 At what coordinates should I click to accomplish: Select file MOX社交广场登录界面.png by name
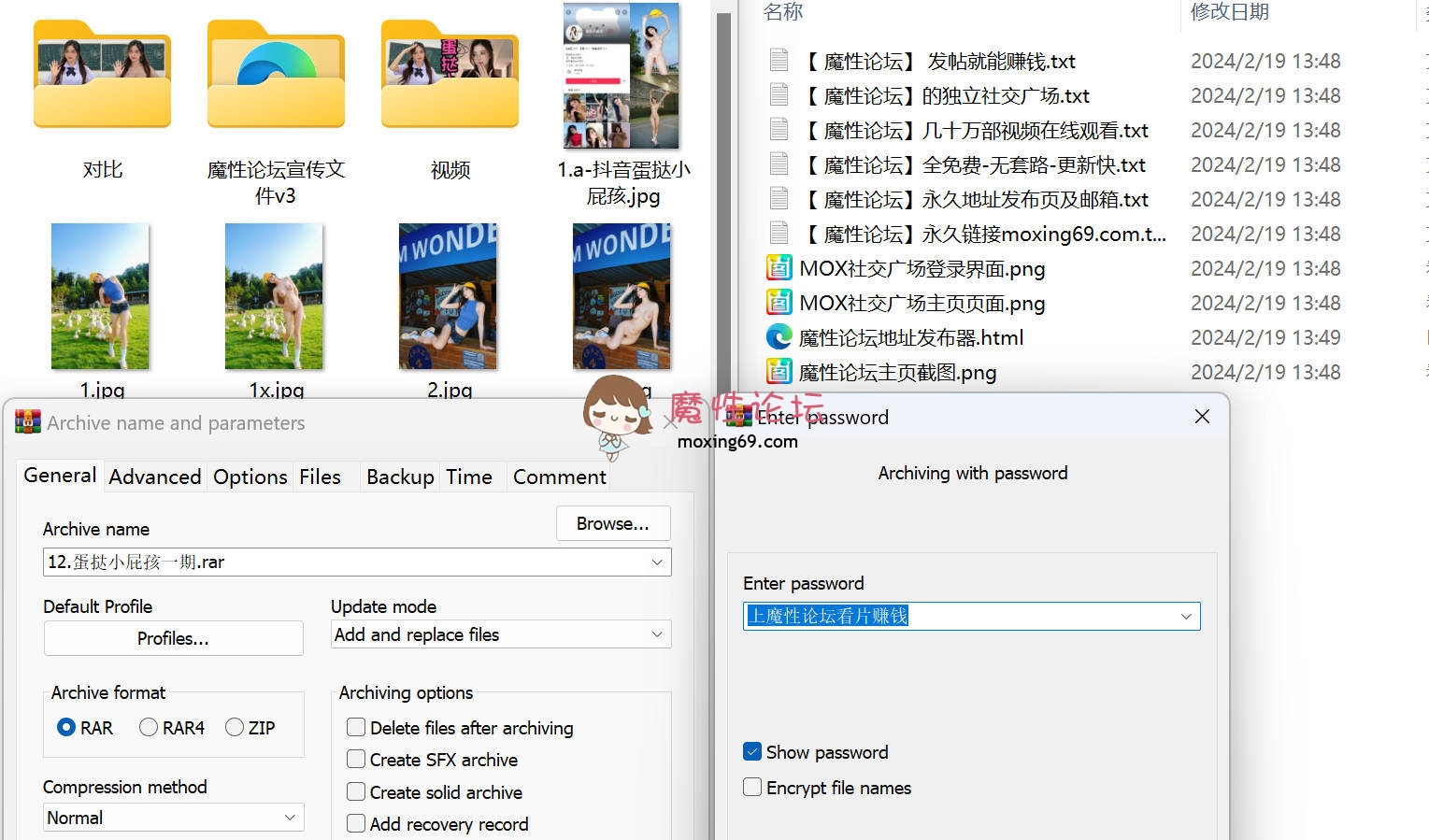pos(922,268)
